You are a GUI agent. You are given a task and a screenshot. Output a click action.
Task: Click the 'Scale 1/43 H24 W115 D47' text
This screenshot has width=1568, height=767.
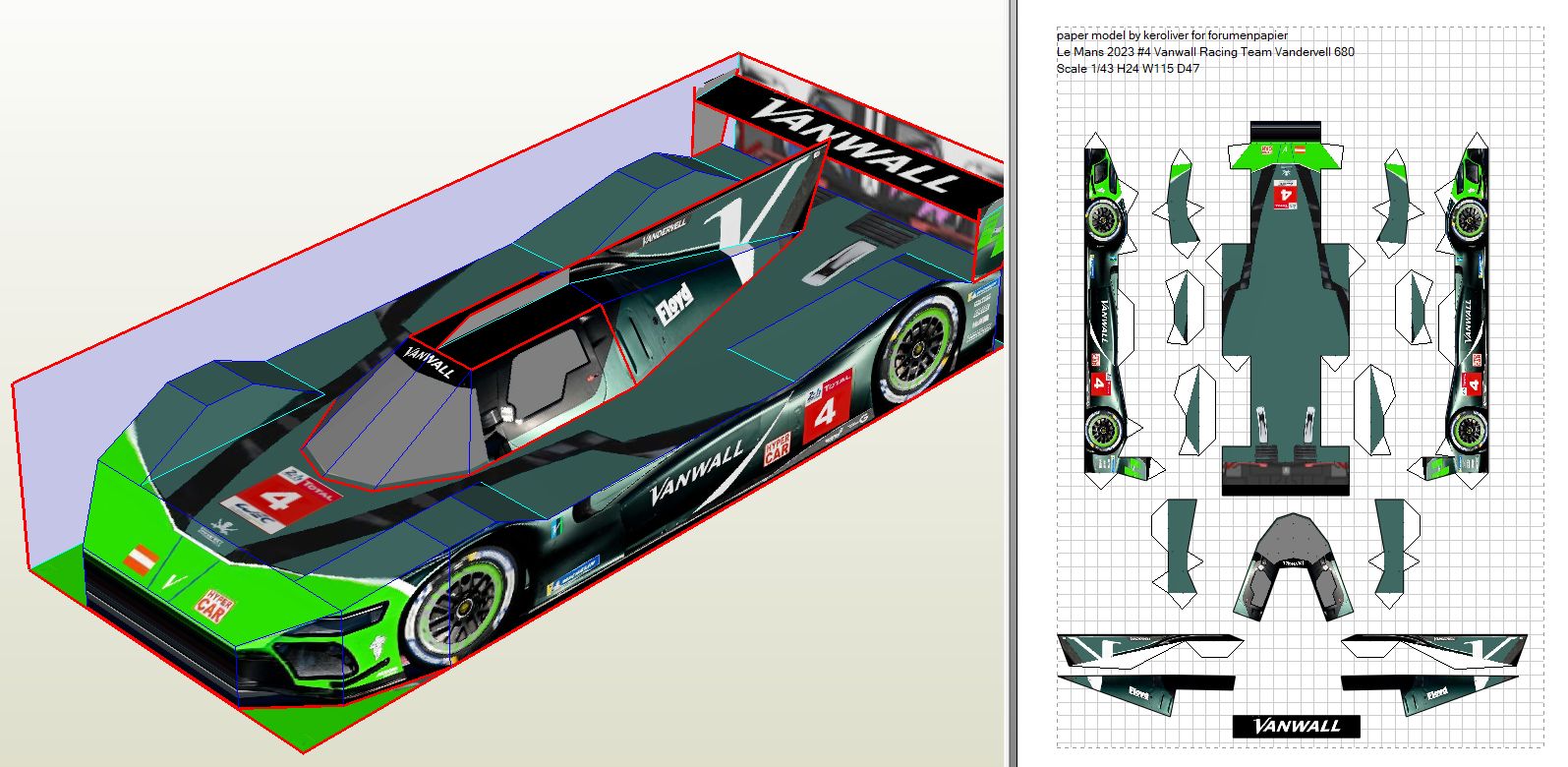(x=1128, y=69)
